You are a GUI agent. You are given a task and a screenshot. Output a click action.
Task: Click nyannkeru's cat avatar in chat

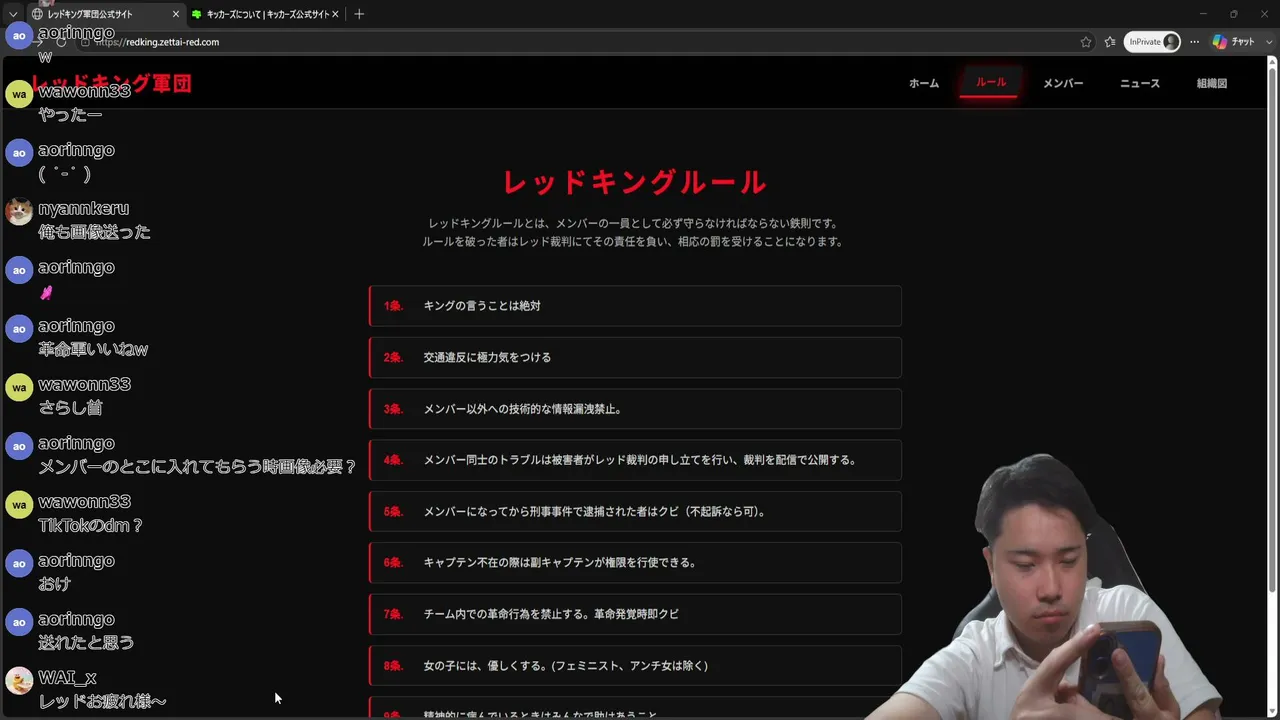click(19, 211)
